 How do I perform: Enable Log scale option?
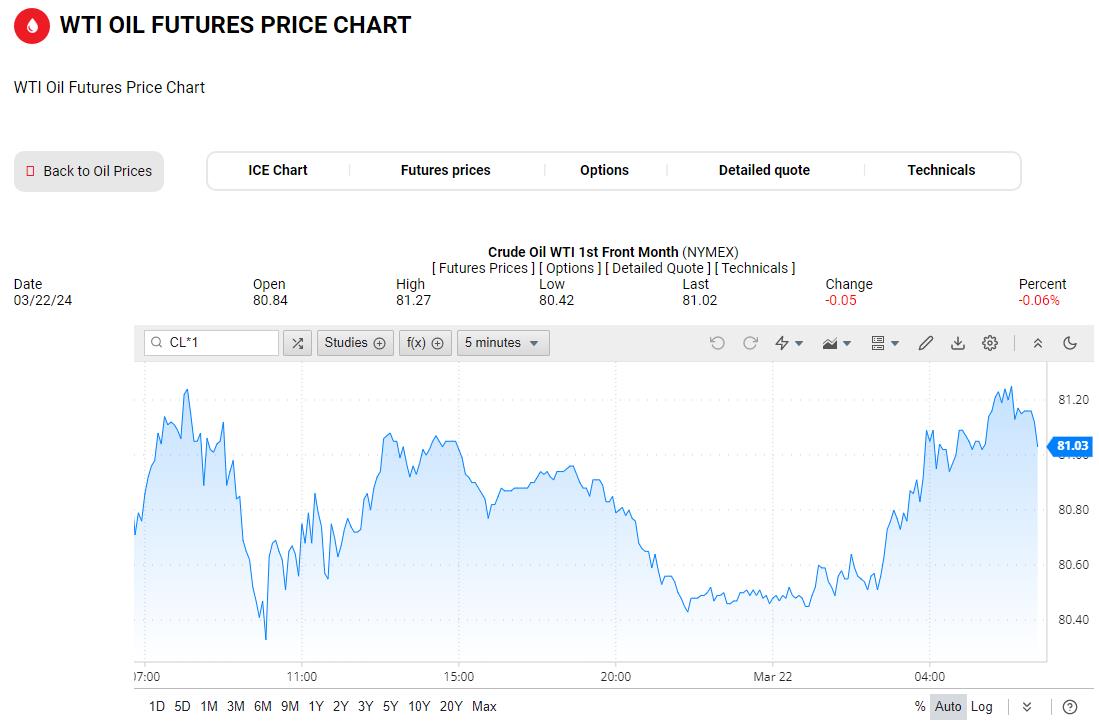click(981, 707)
